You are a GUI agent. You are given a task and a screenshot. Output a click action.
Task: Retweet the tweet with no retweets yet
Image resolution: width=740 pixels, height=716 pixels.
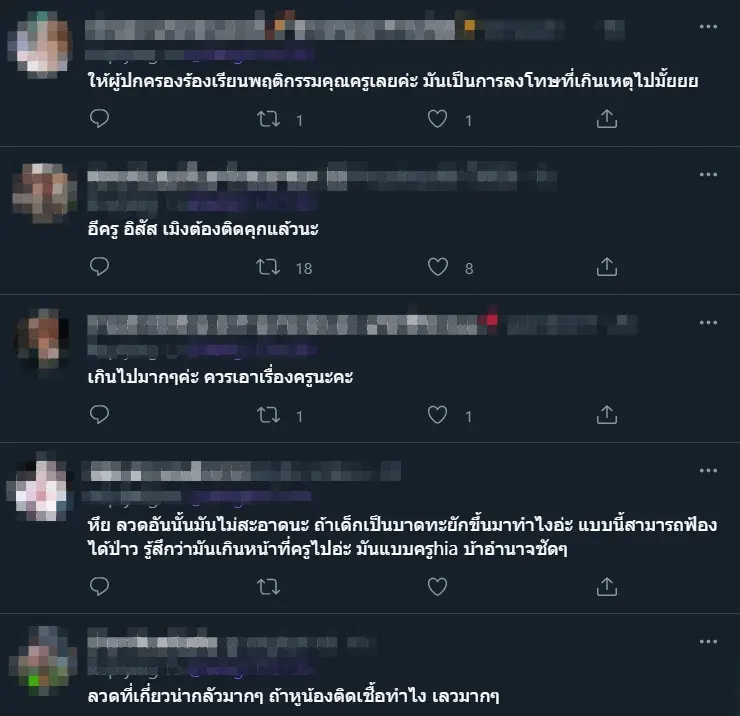coord(268,587)
